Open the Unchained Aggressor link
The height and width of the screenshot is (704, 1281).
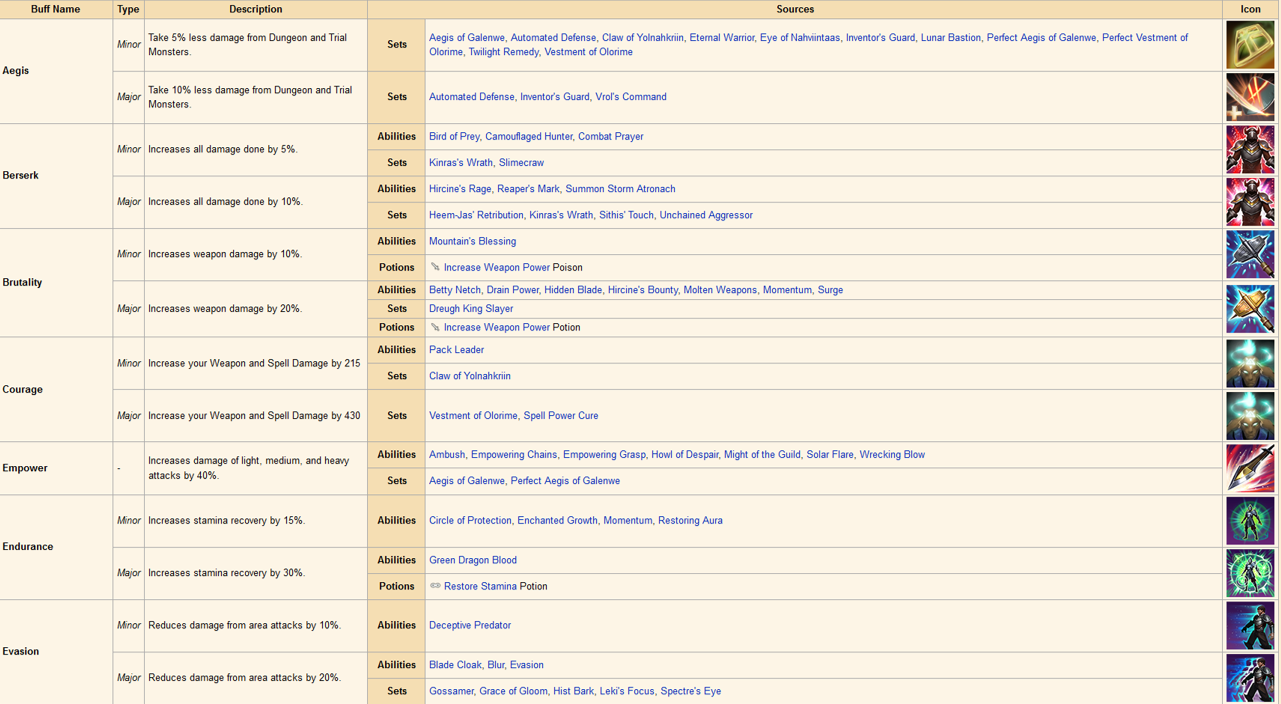point(706,215)
